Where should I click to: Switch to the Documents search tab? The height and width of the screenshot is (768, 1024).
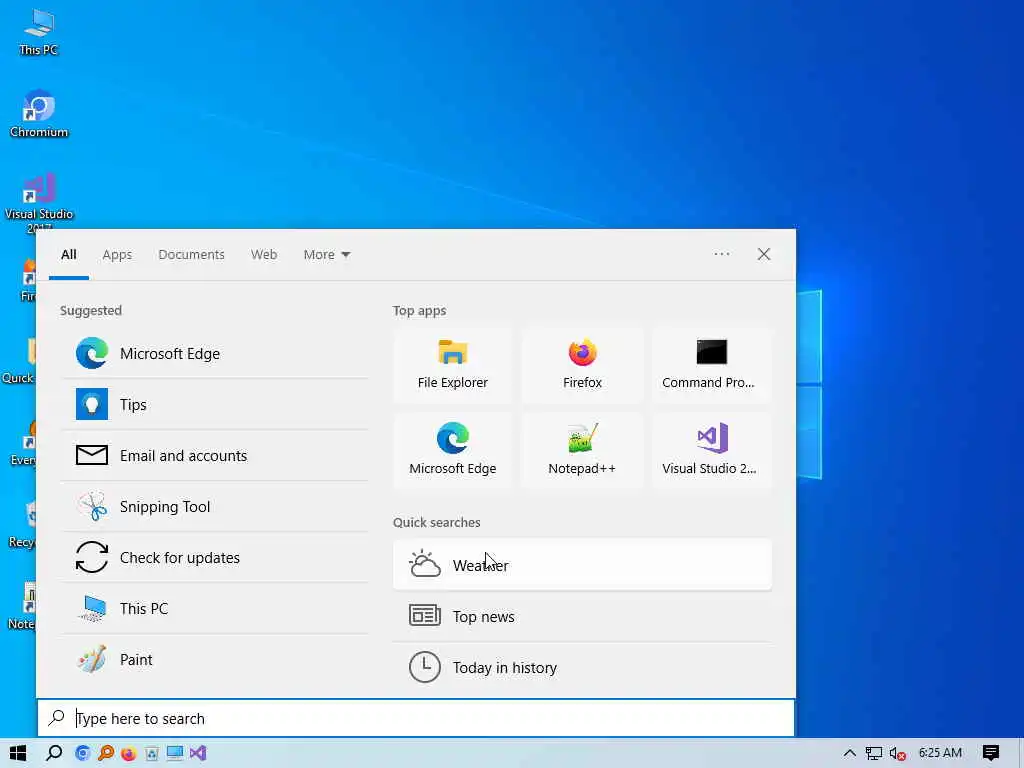(x=191, y=255)
